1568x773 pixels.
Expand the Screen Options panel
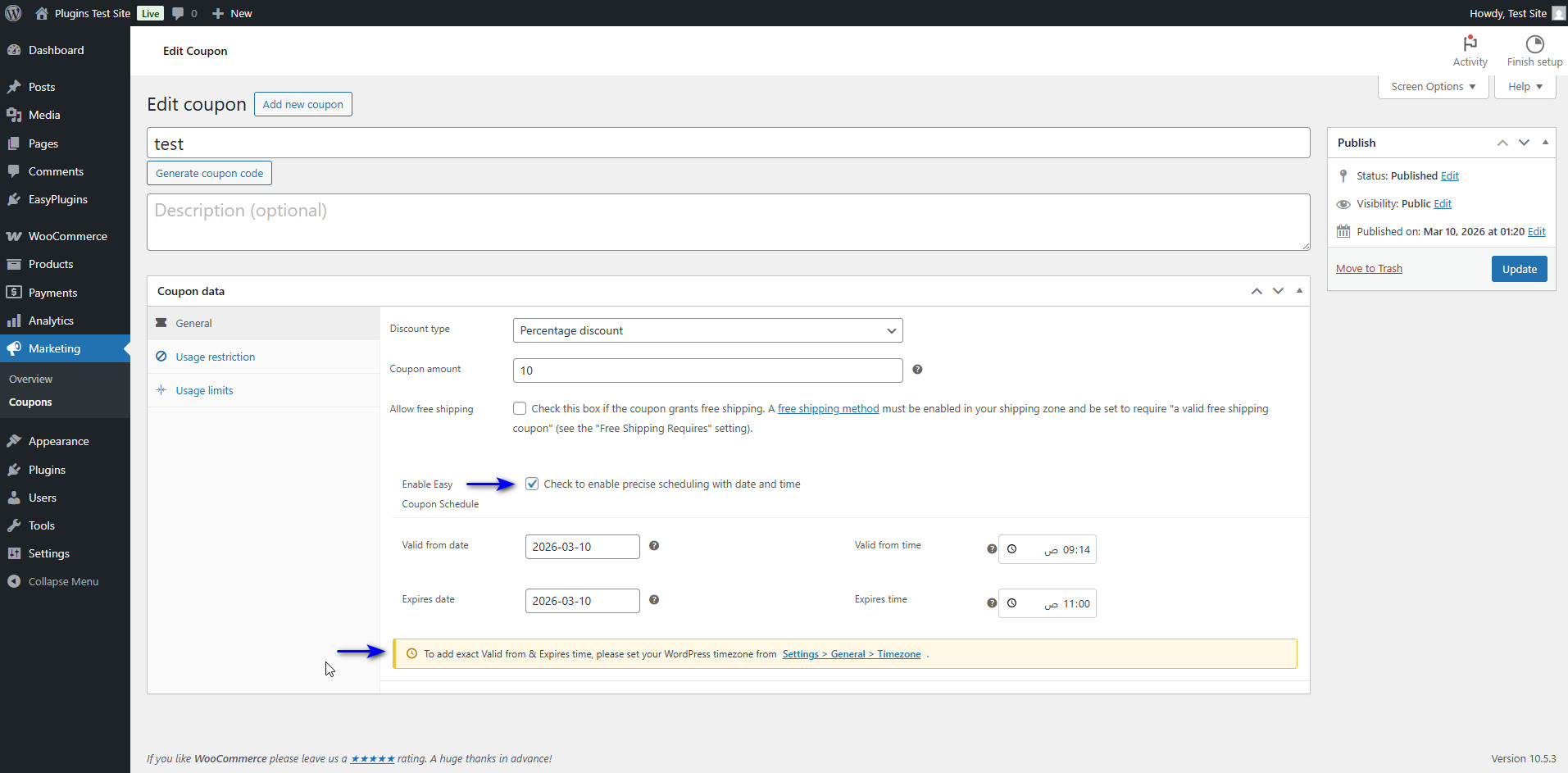1433,87
